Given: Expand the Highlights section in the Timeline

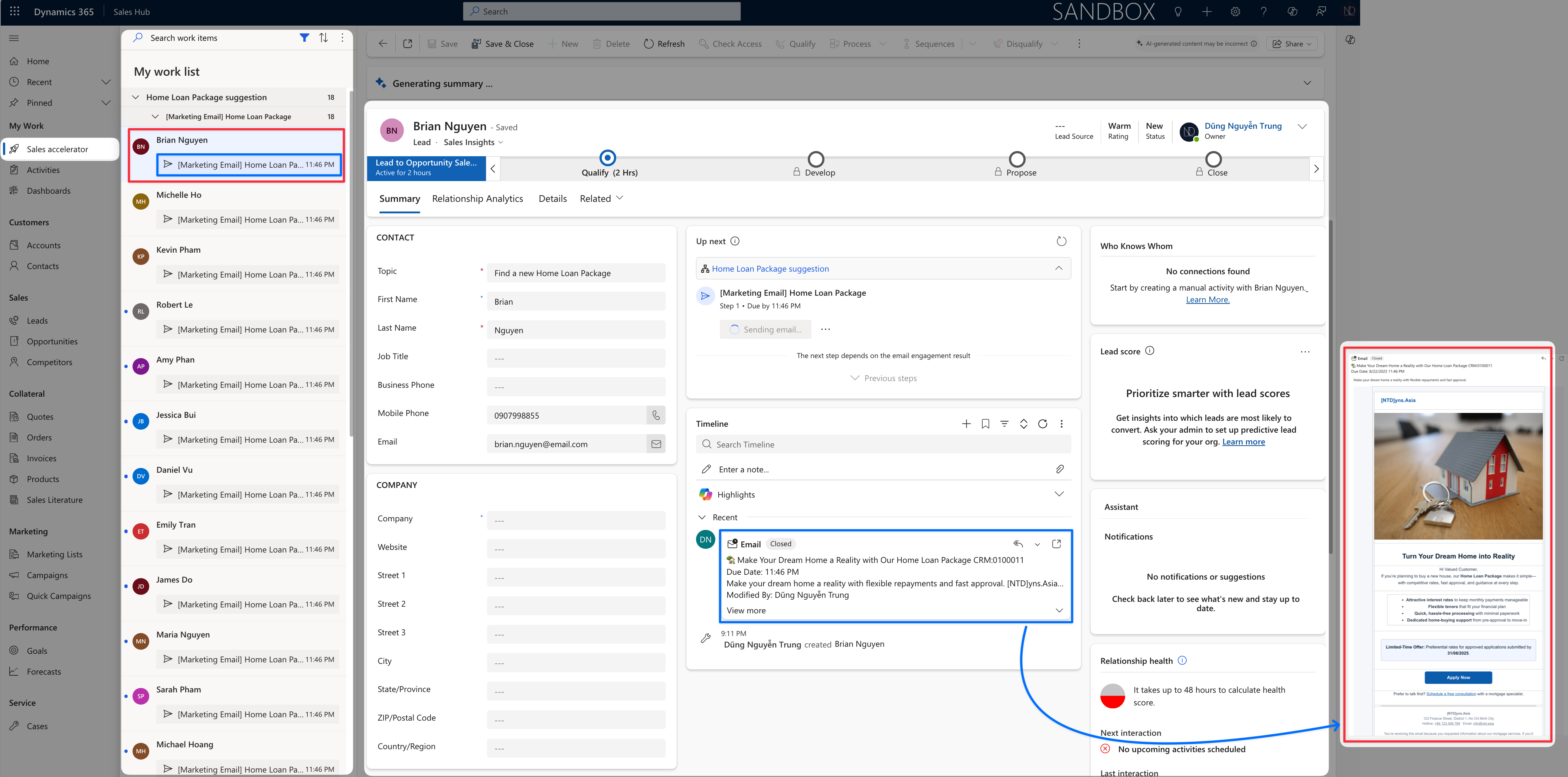Looking at the screenshot, I should coord(1059,494).
